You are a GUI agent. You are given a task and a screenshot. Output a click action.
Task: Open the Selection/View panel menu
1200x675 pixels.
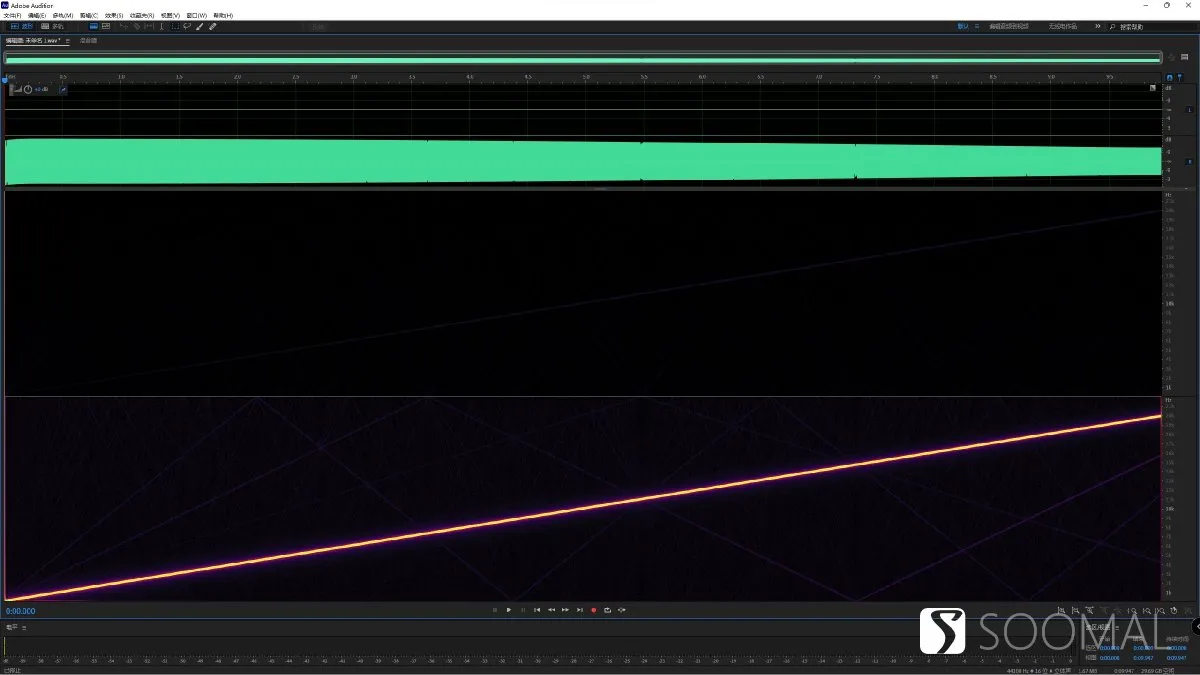[1117, 627]
